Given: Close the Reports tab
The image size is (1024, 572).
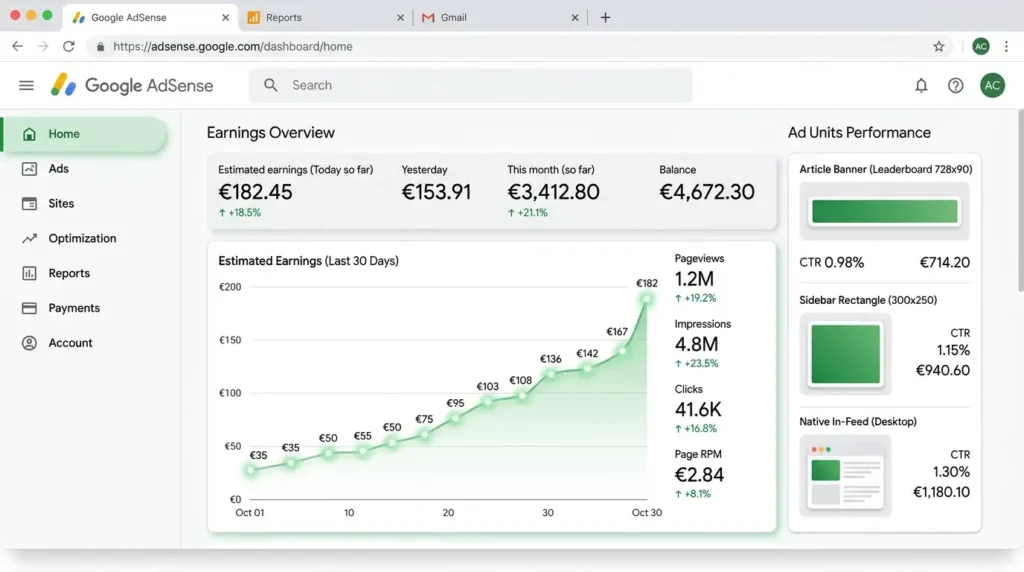Looking at the screenshot, I should (x=400, y=18).
